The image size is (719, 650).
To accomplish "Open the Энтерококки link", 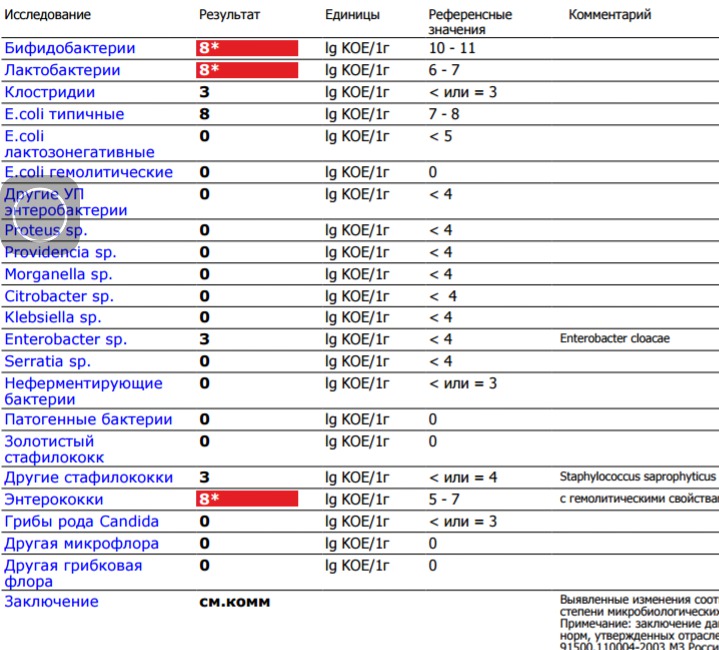I will point(54,500).
